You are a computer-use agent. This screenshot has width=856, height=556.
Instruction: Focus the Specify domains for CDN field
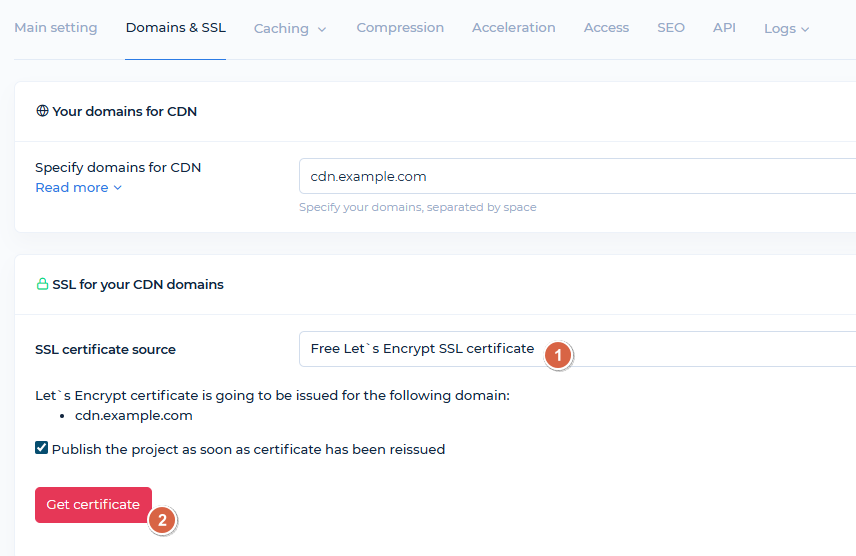[575, 176]
